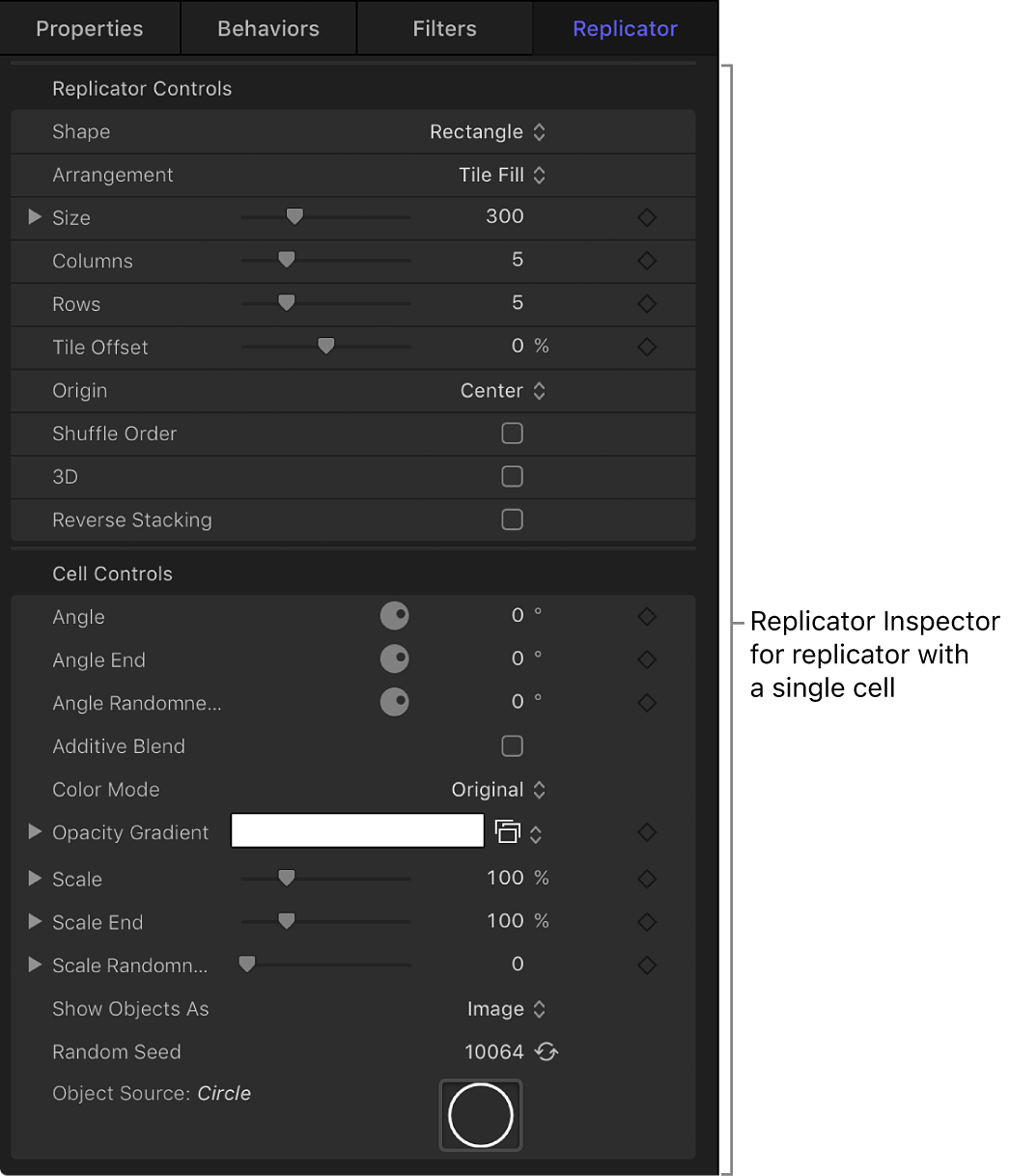This screenshot has height=1176, width=1010.
Task: Turn on the 3D checkbox
Action: click(x=512, y=476)
